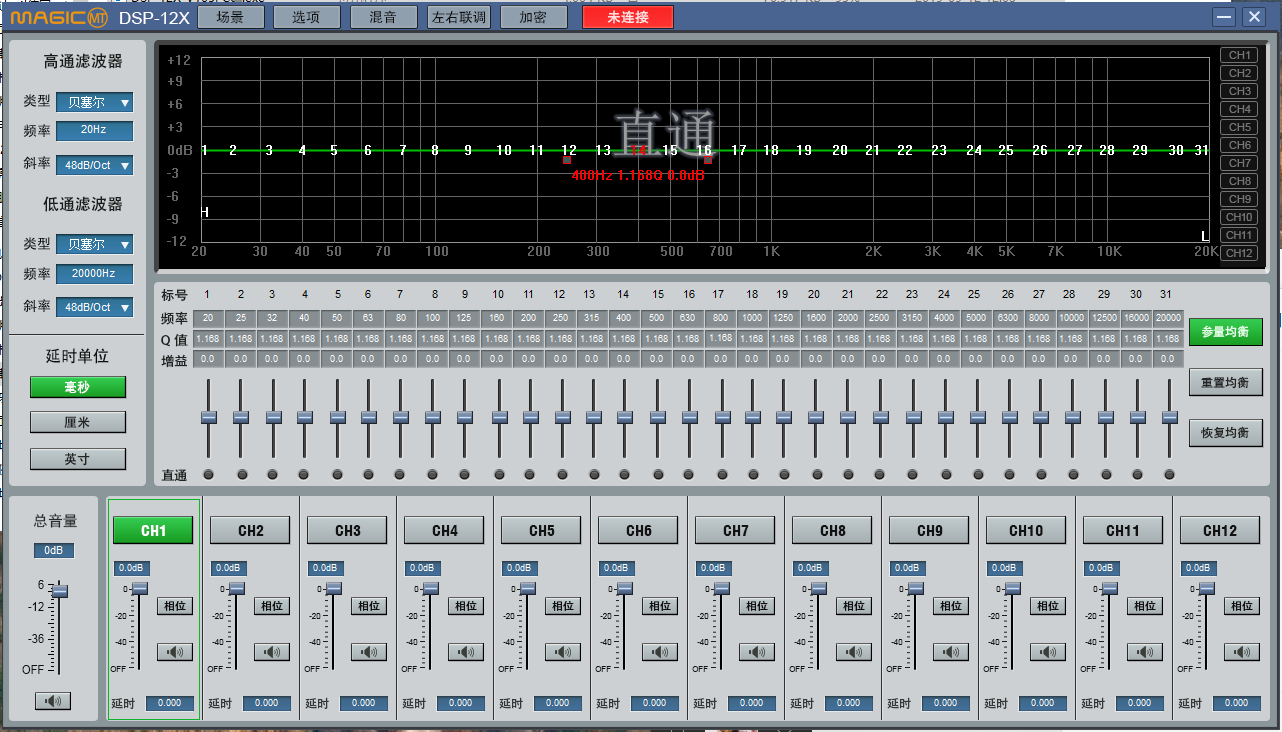The height and width of the screenshot is (732, 1282).
Task: Invert CH1 phase with 相位 button
Action: 175,605
